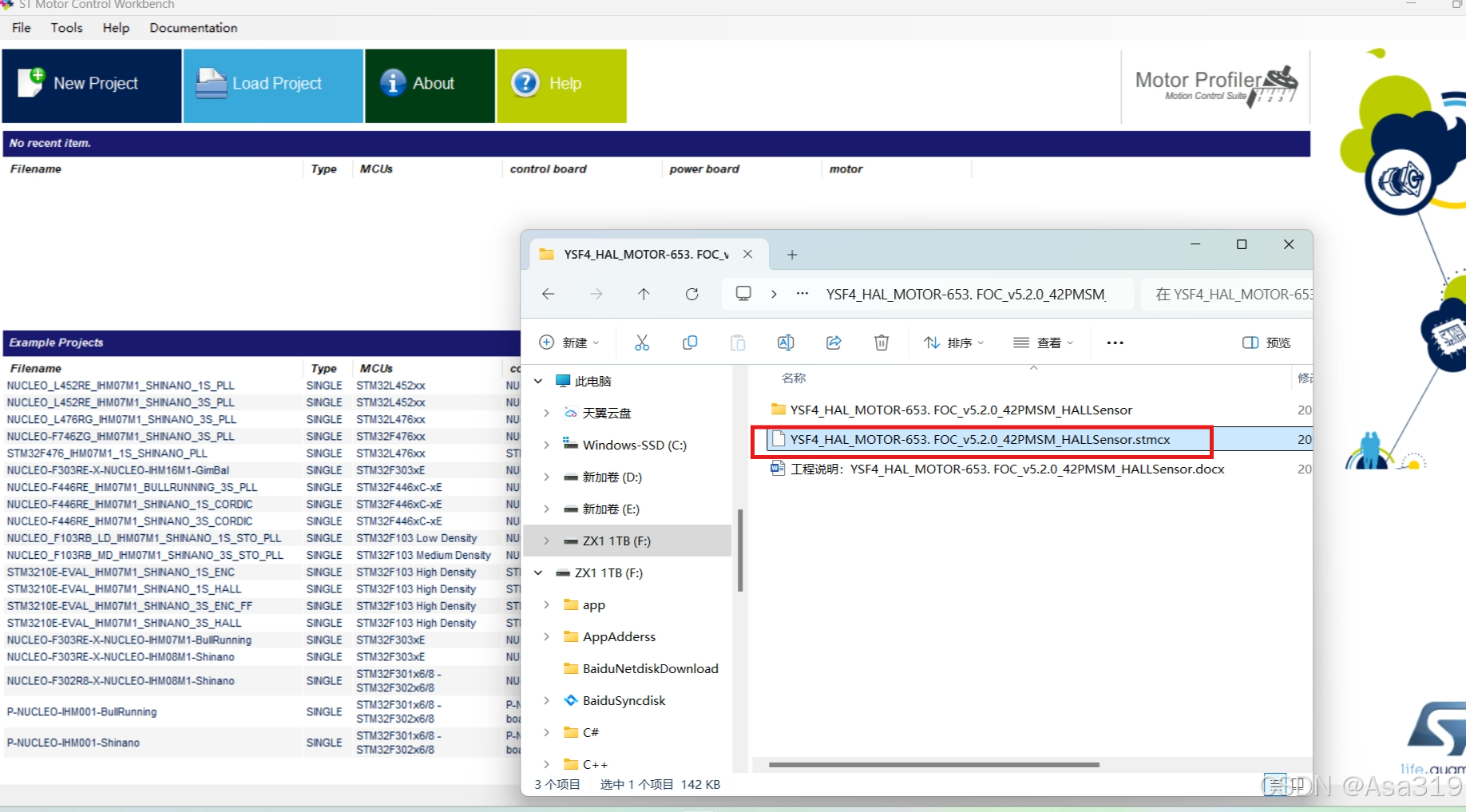1466x812 pixels.
Task: Select example NUCLEO_L452RE_IHM07M1_SHINANO_1S_PLL
Action: pos(121,385)
